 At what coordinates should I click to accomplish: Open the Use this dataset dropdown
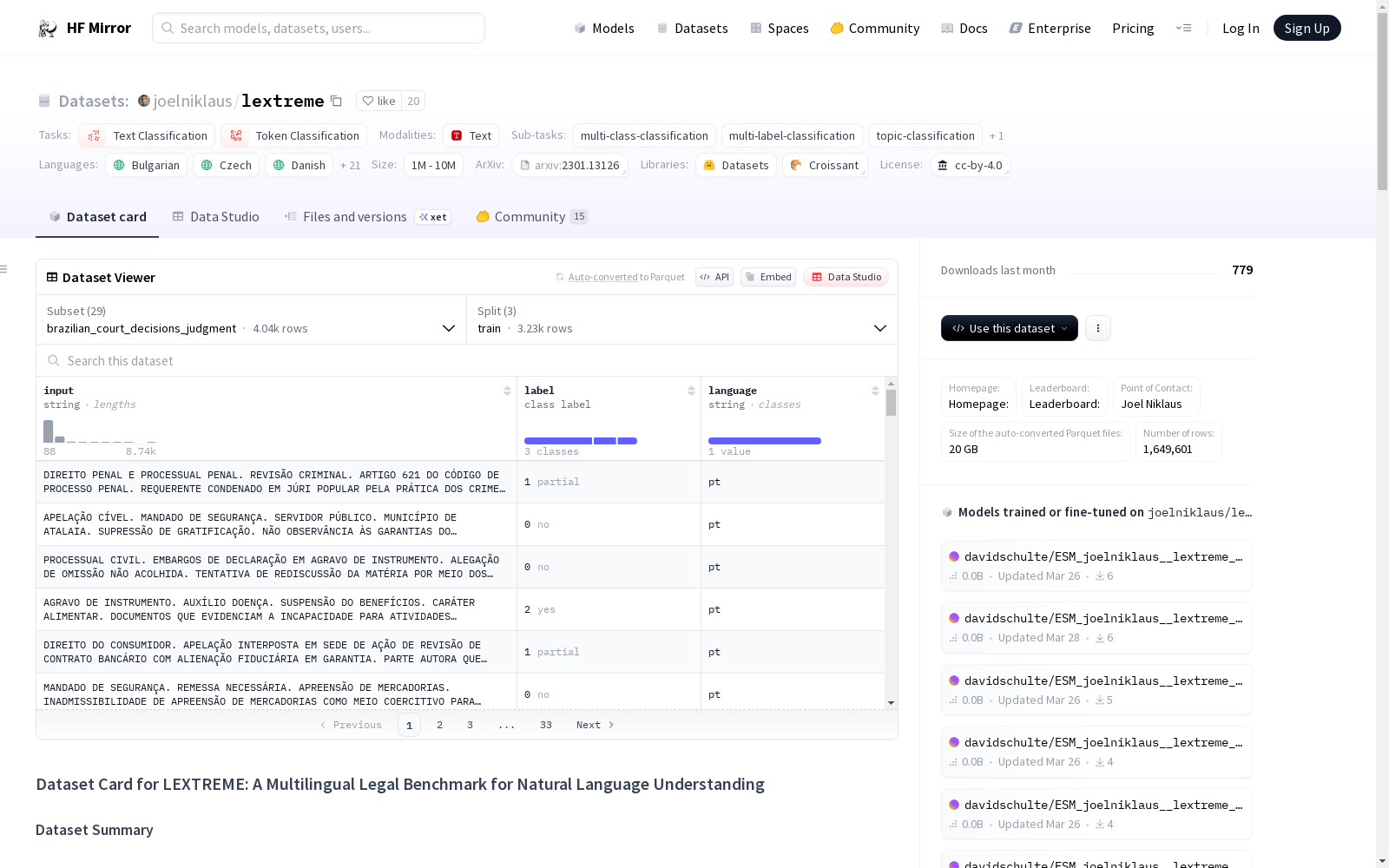1009,328
